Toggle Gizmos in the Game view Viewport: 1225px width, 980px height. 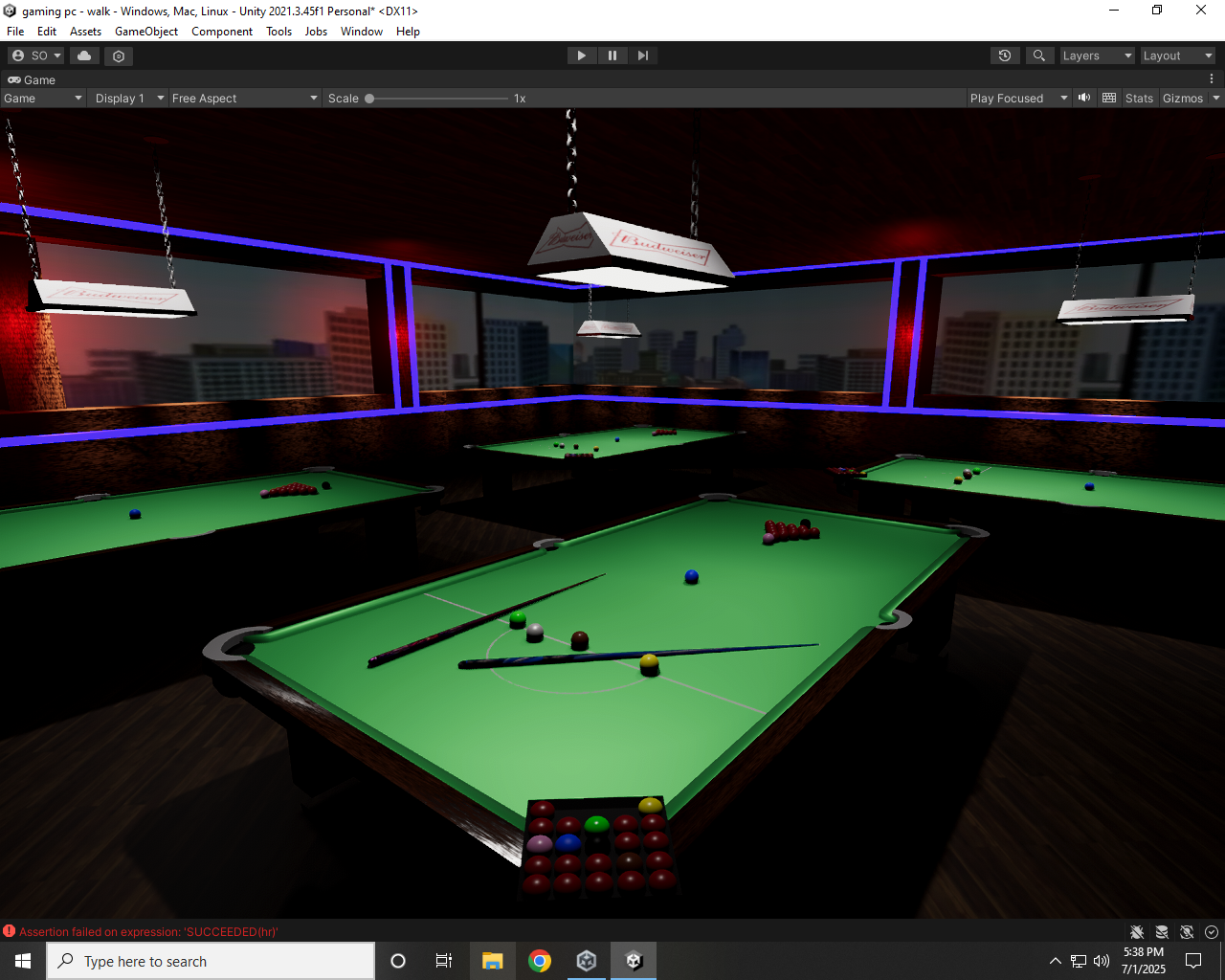1183,98
